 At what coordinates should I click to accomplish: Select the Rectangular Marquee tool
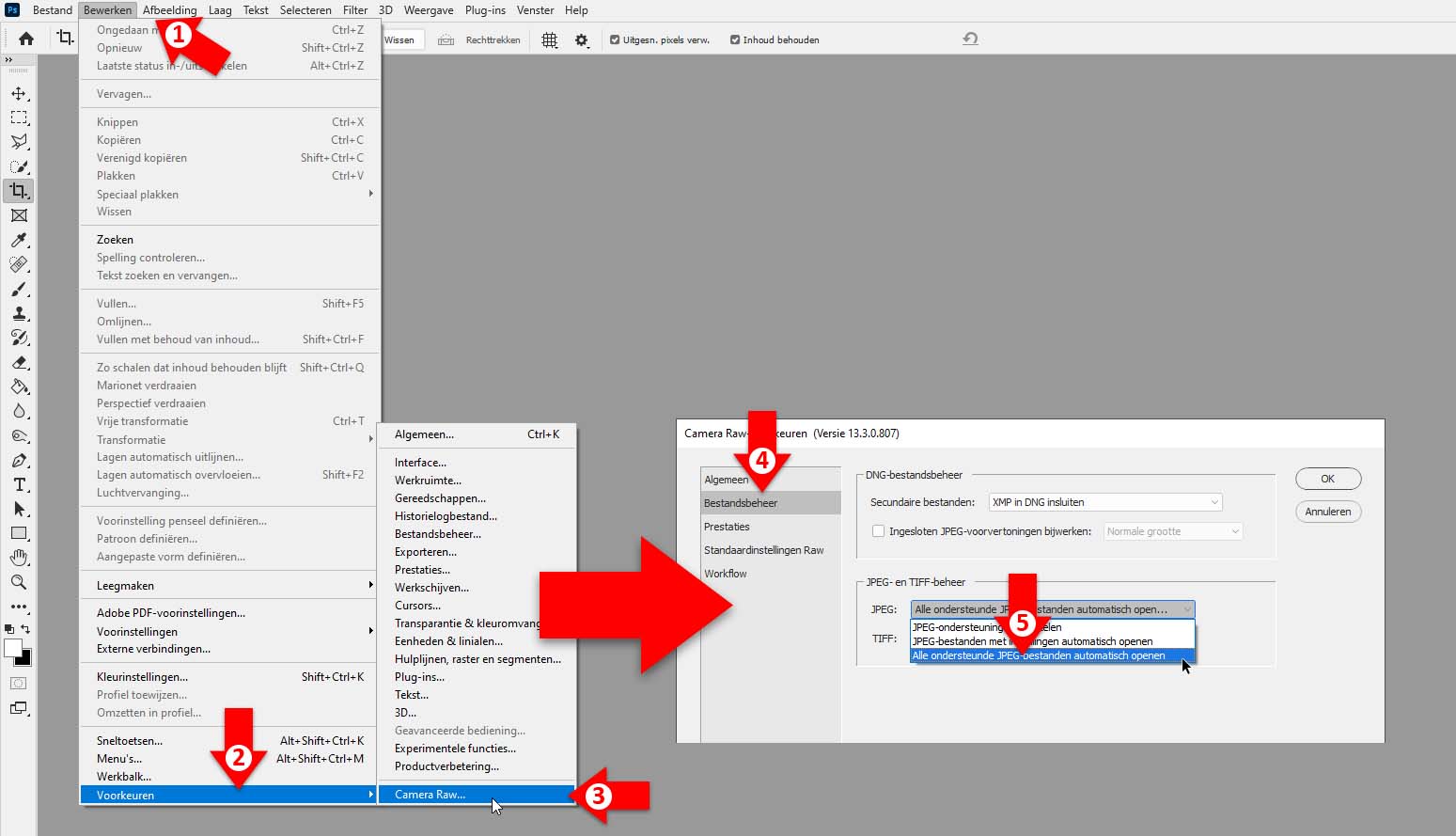[19, 118]
